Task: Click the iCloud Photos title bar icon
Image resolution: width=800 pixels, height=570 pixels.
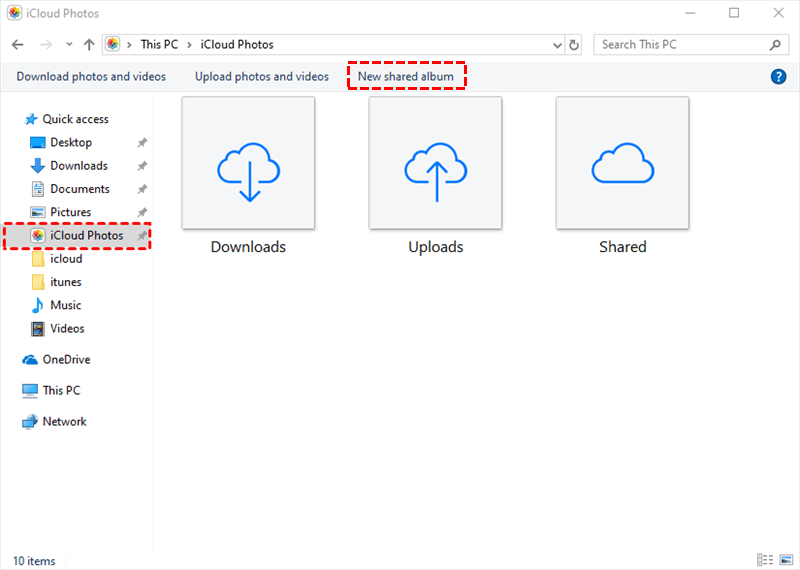Action: pyautogui.click(x=14, y=13)
